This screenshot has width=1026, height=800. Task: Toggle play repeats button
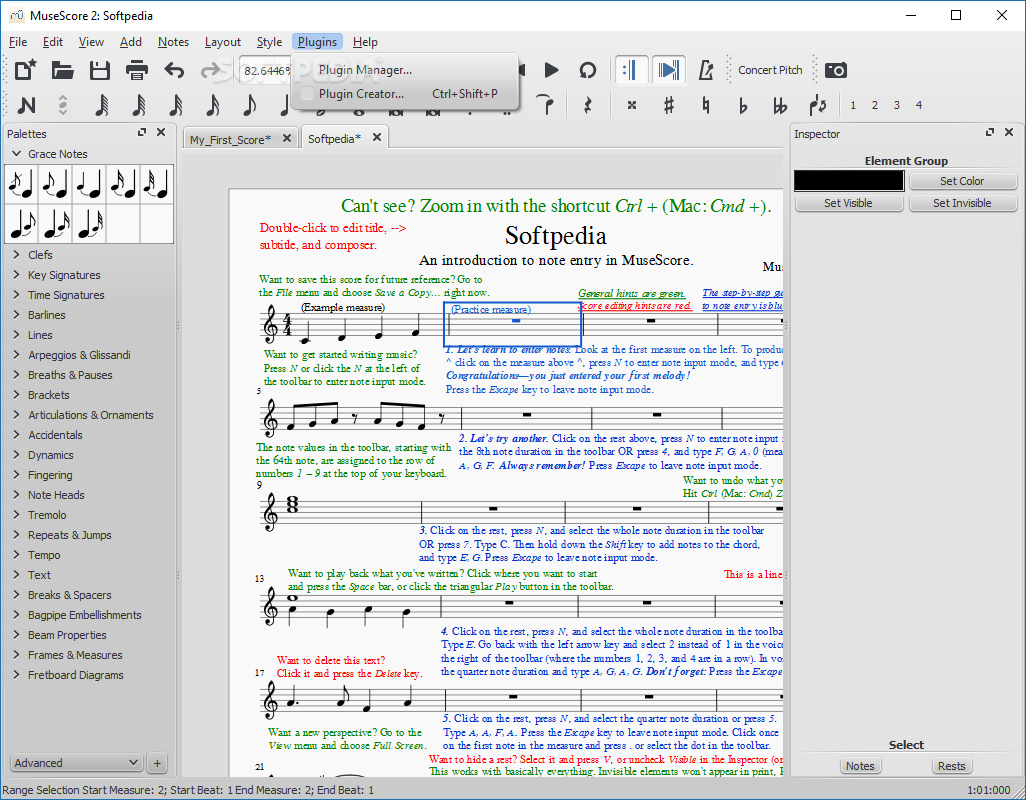pos(631,70)
